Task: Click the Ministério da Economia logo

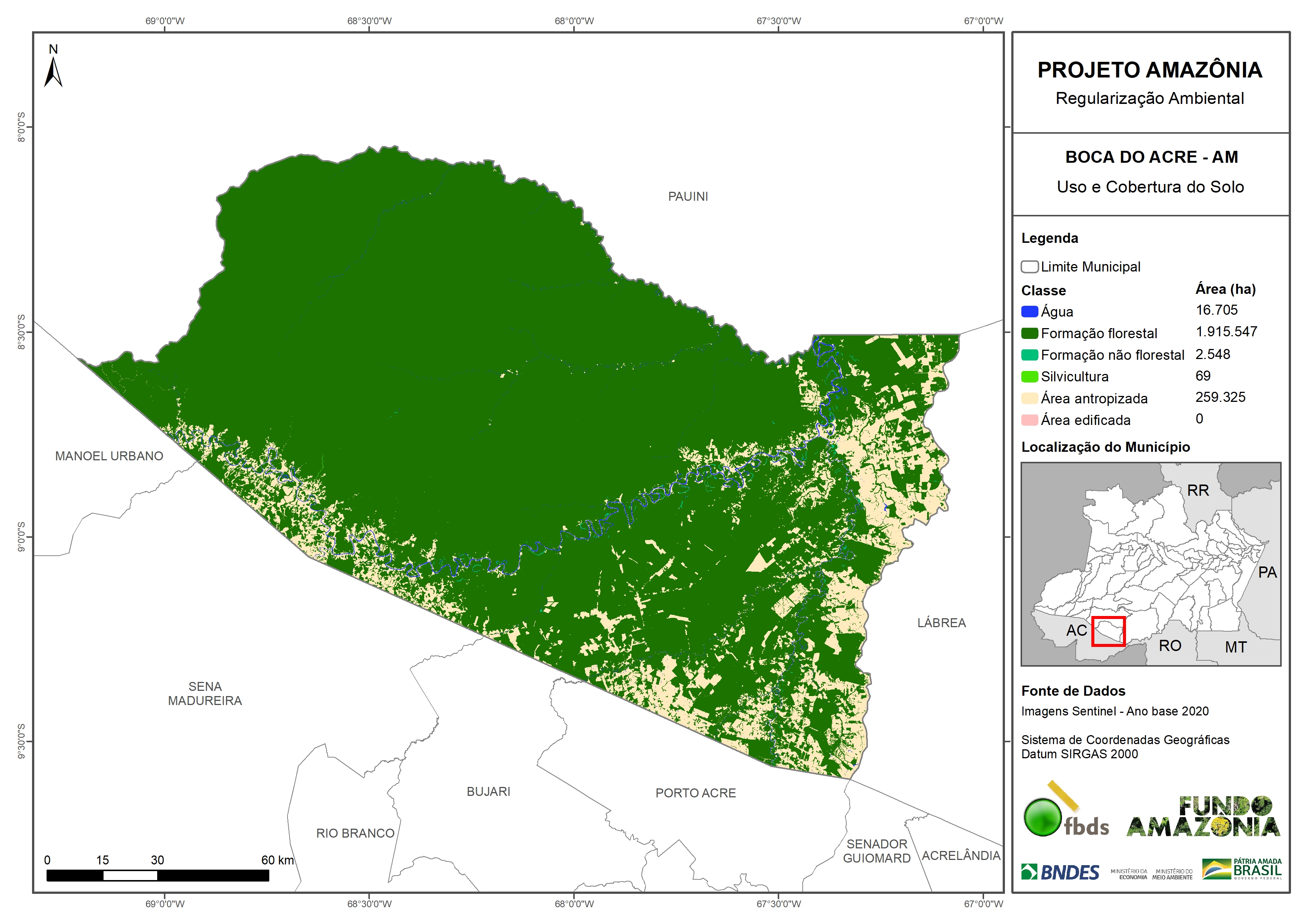Action: (1129, 874)
